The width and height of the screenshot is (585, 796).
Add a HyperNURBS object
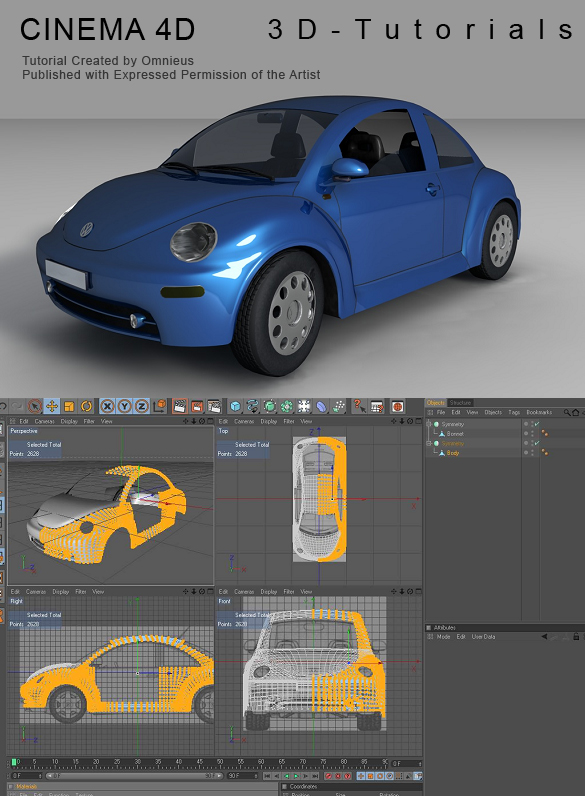pyautogui.click(x=270, y=406)
